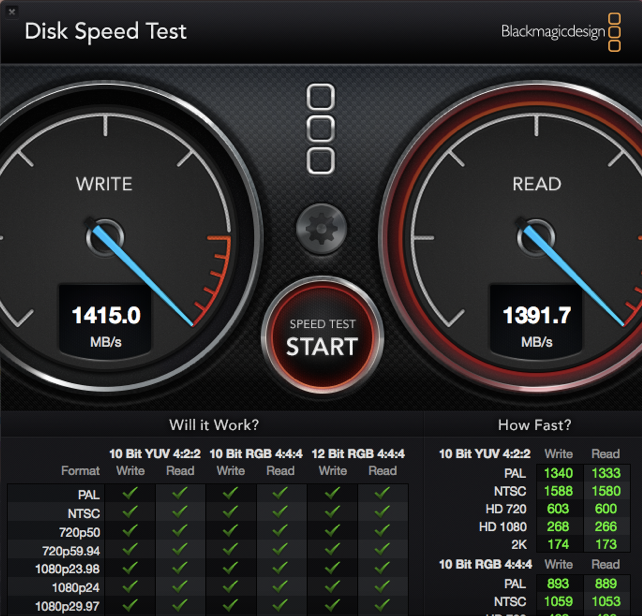
Task: Click the Format column label
Action: coord(80,471)
